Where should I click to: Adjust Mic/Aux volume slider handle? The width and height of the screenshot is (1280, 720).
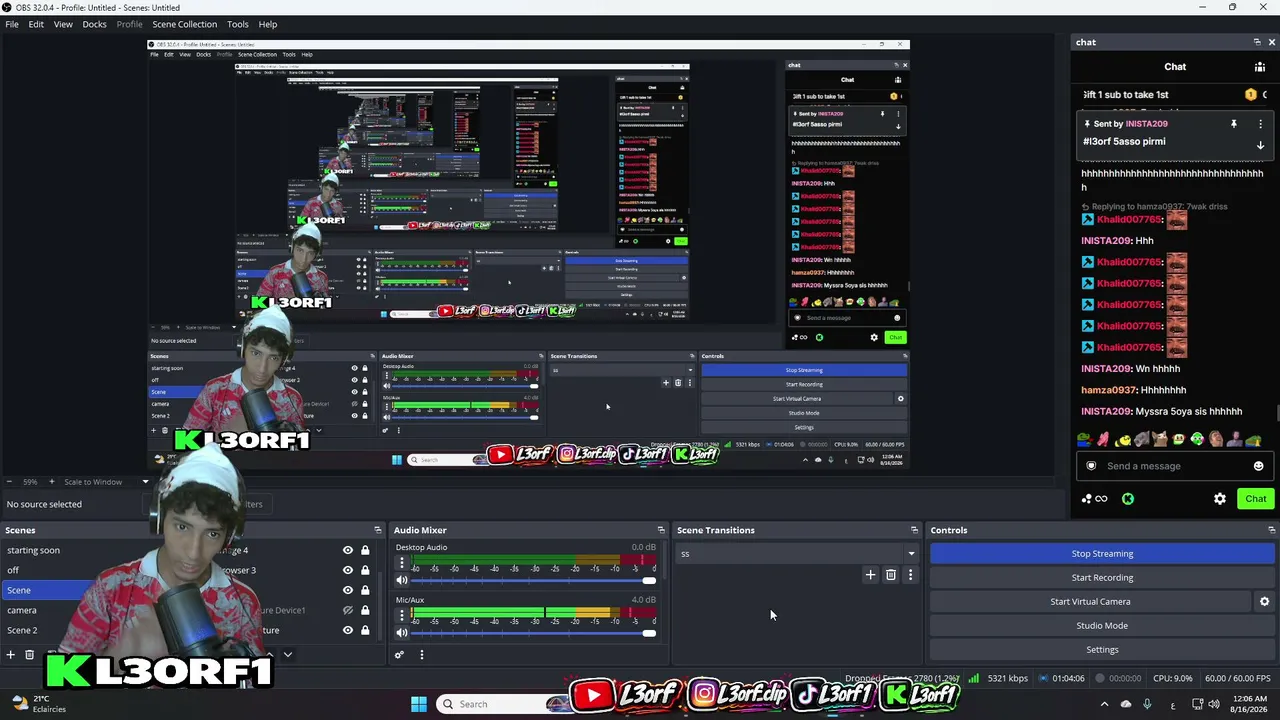(x=649, y=632)
